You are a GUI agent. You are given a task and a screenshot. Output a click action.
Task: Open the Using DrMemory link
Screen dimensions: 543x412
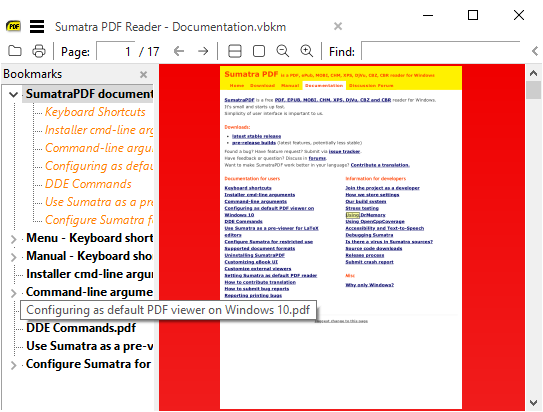[365, 215]
